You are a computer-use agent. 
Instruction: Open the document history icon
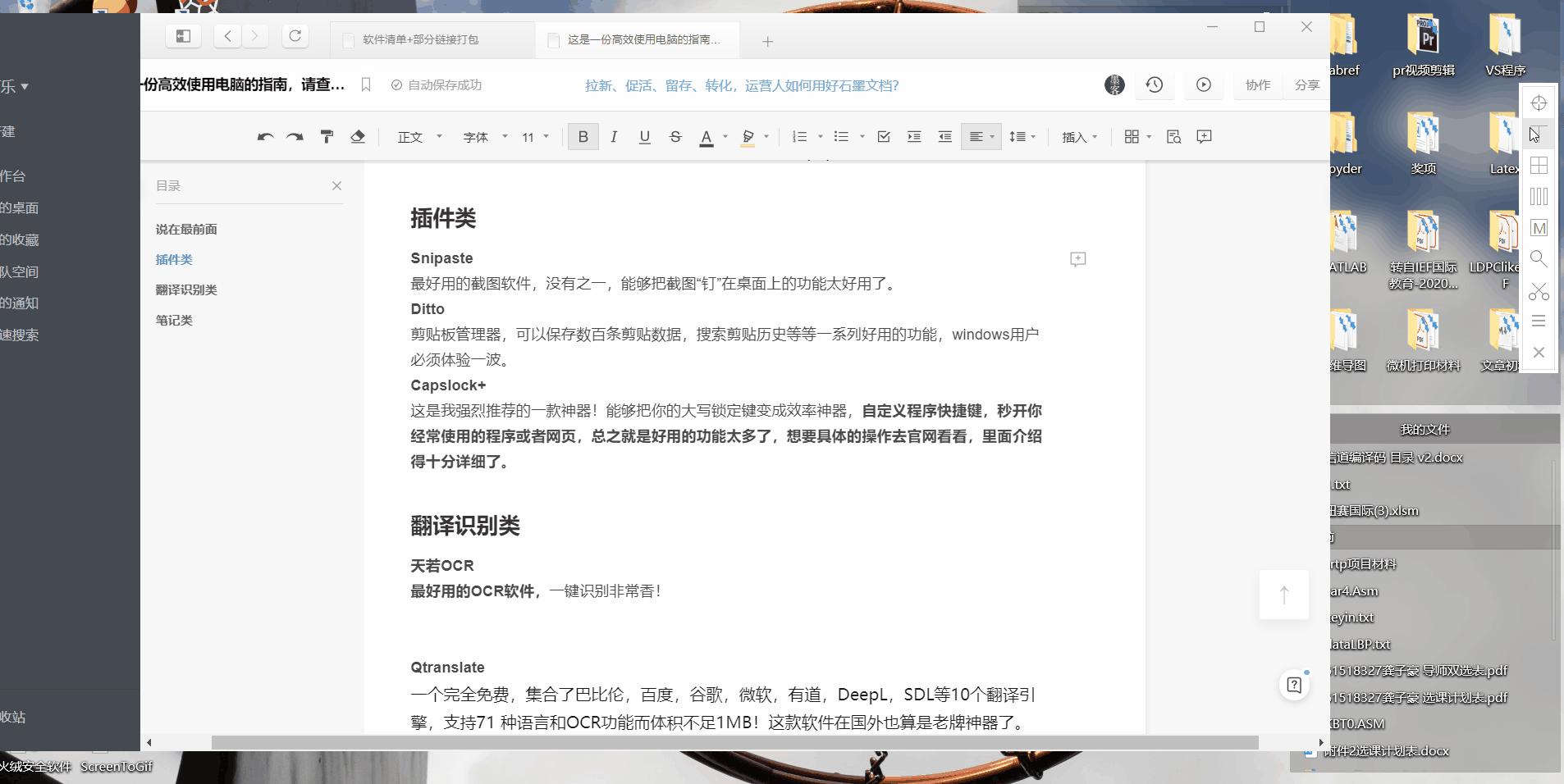1154,84
